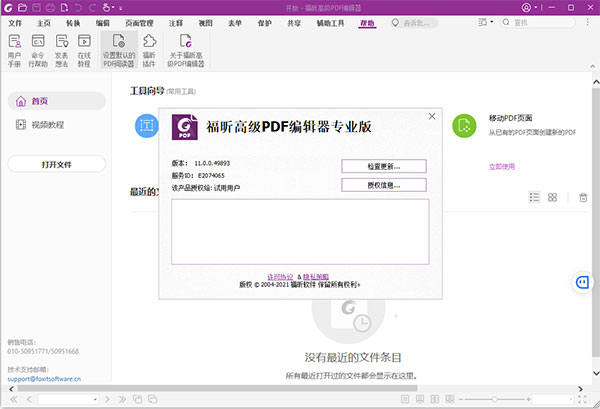
Task: Go to previous page arrow in status bar
Action: (x=29, y=399)
